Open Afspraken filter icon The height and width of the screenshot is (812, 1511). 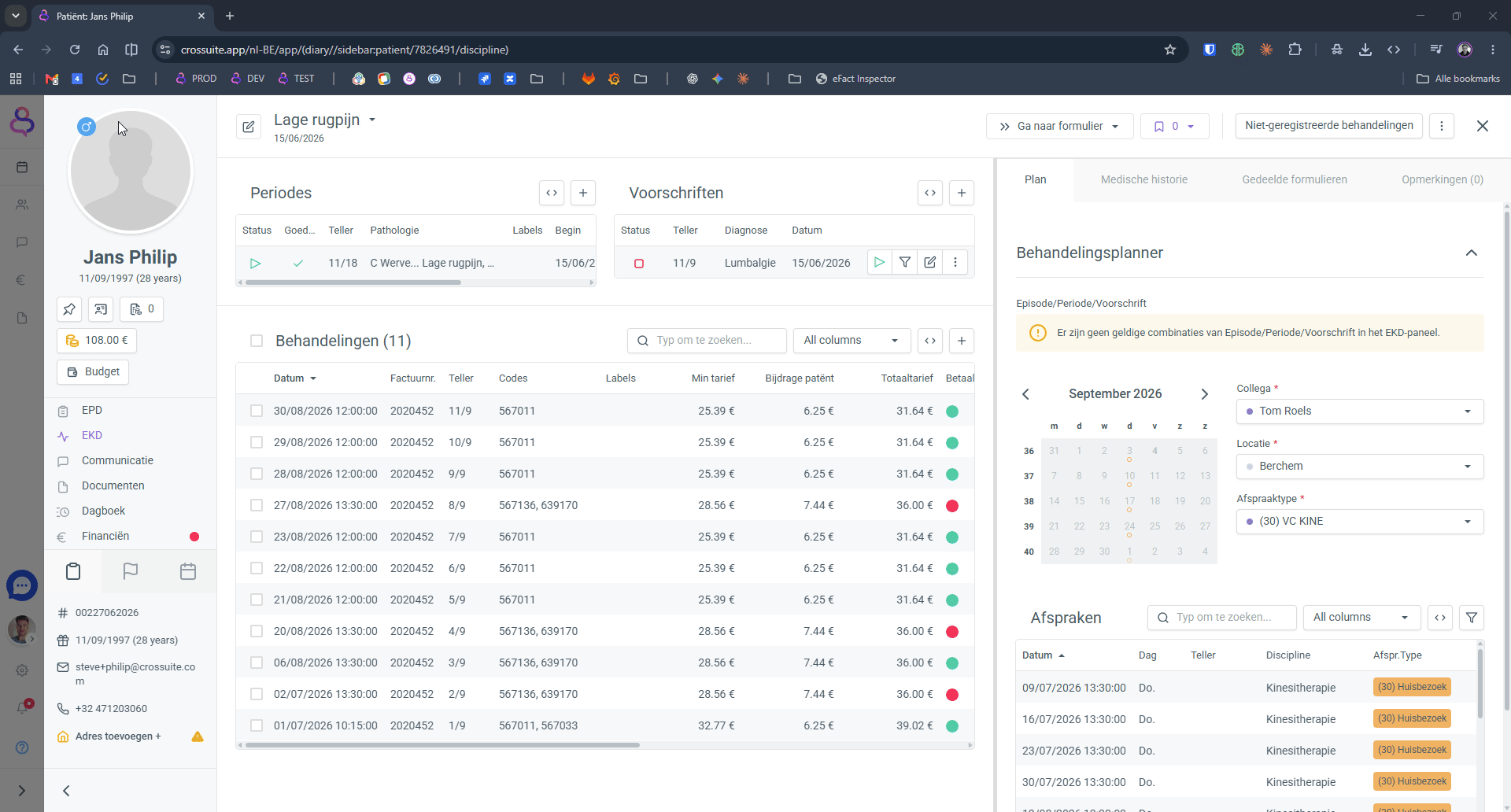1472,618
